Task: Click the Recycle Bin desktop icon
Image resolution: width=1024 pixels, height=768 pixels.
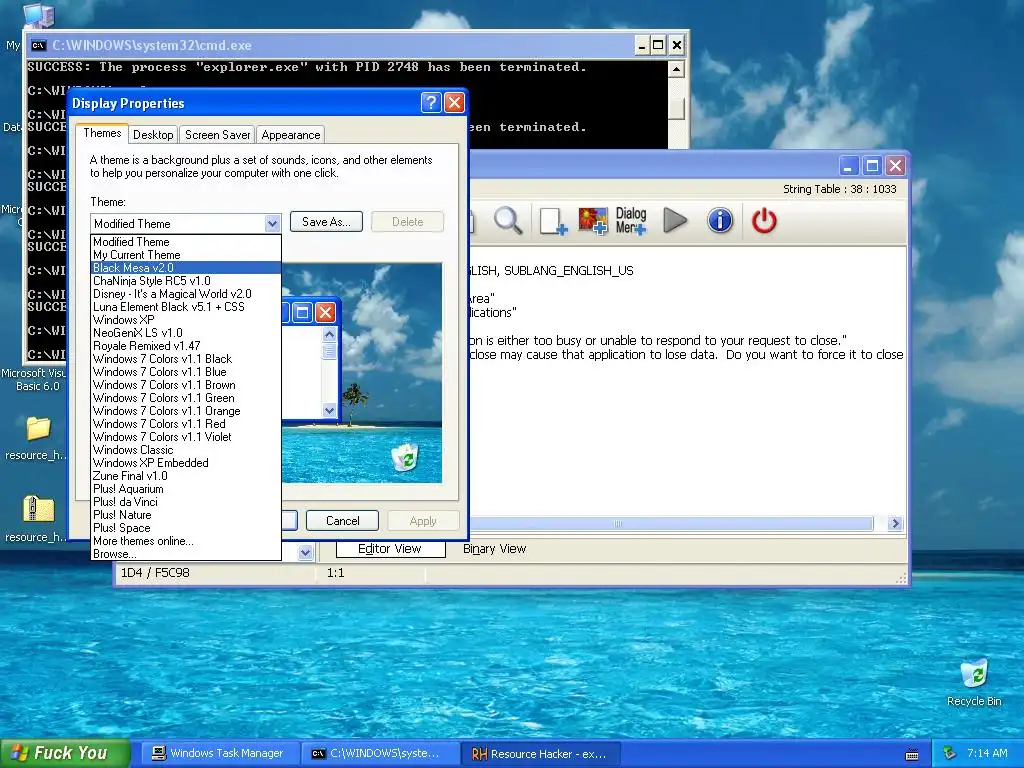Action: click(974, 682)
